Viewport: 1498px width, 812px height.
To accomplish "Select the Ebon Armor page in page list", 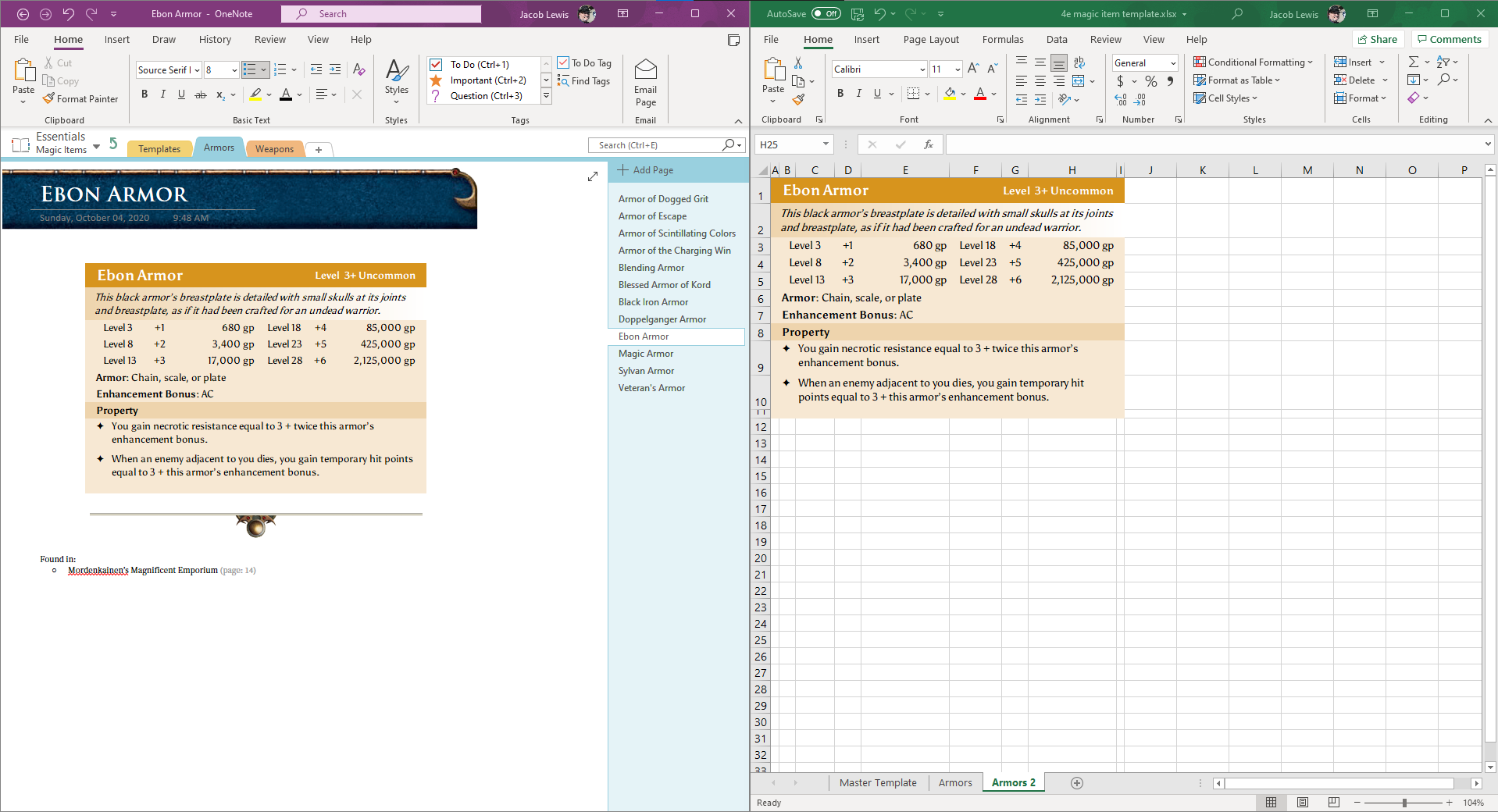I will point(645,336).
